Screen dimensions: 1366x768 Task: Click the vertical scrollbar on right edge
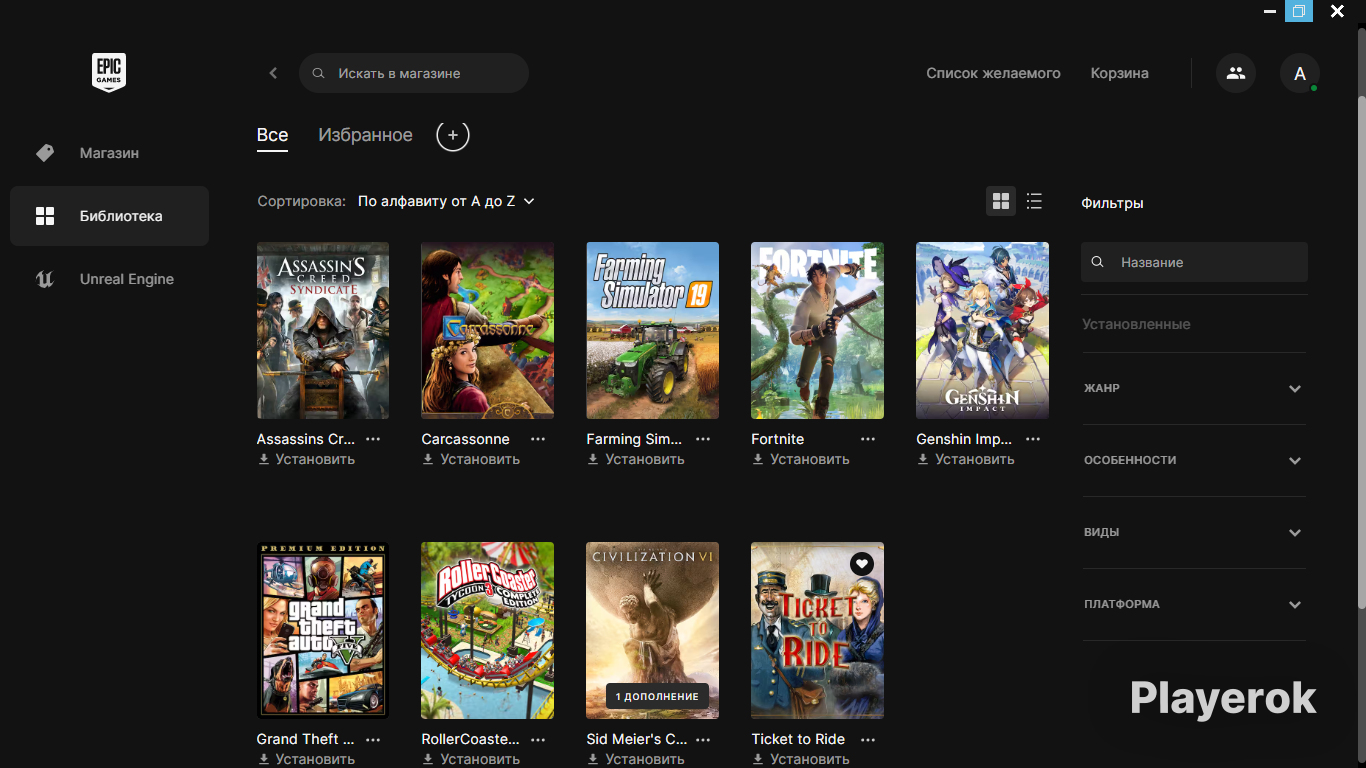coord(1361,300)
